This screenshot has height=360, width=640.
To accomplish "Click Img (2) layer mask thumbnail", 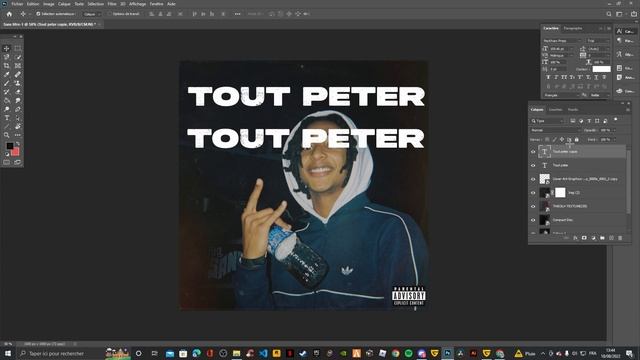I will tap(560, 193).
